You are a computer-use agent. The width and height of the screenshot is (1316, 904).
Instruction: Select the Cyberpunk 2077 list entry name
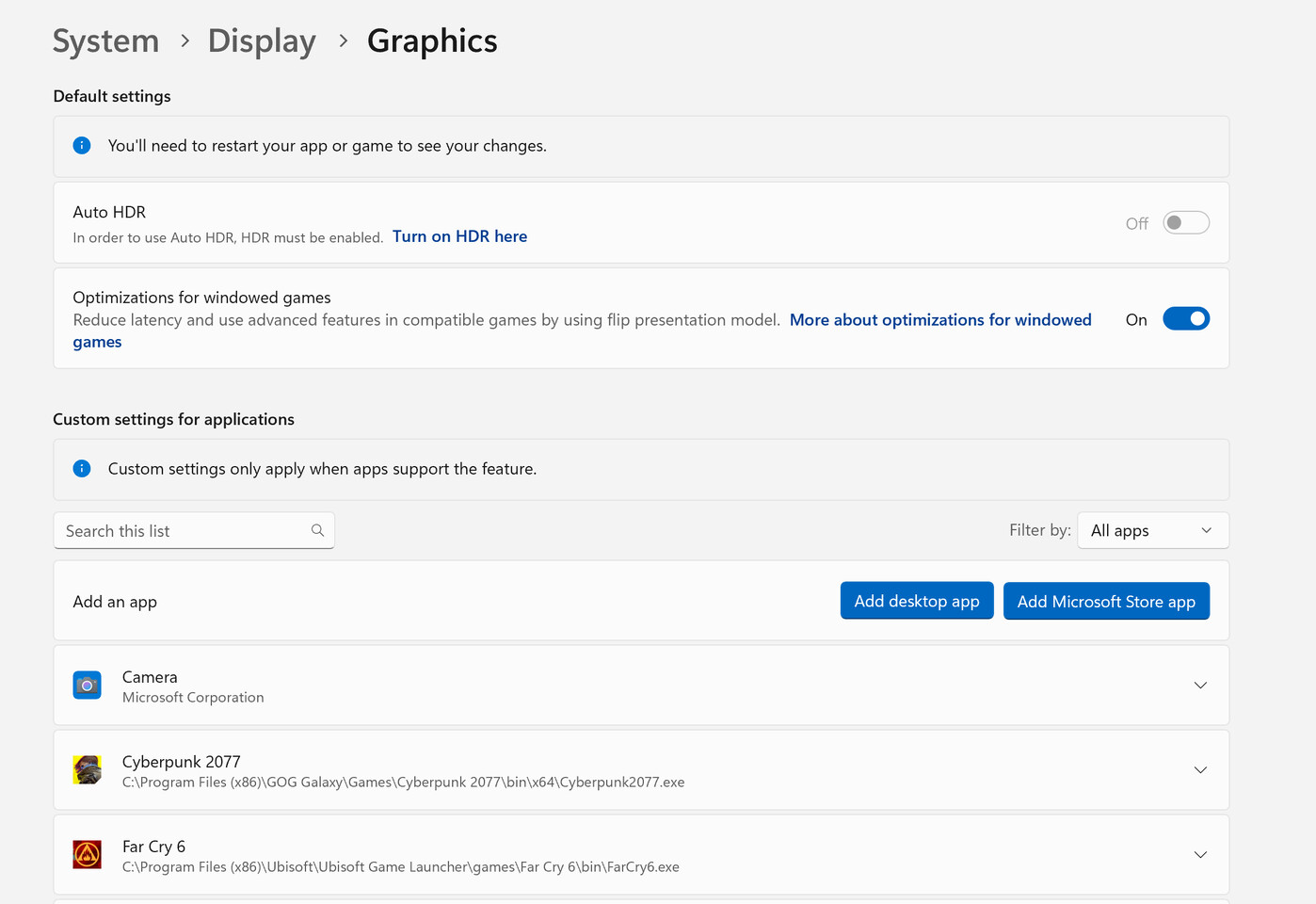tap(182, 762)
